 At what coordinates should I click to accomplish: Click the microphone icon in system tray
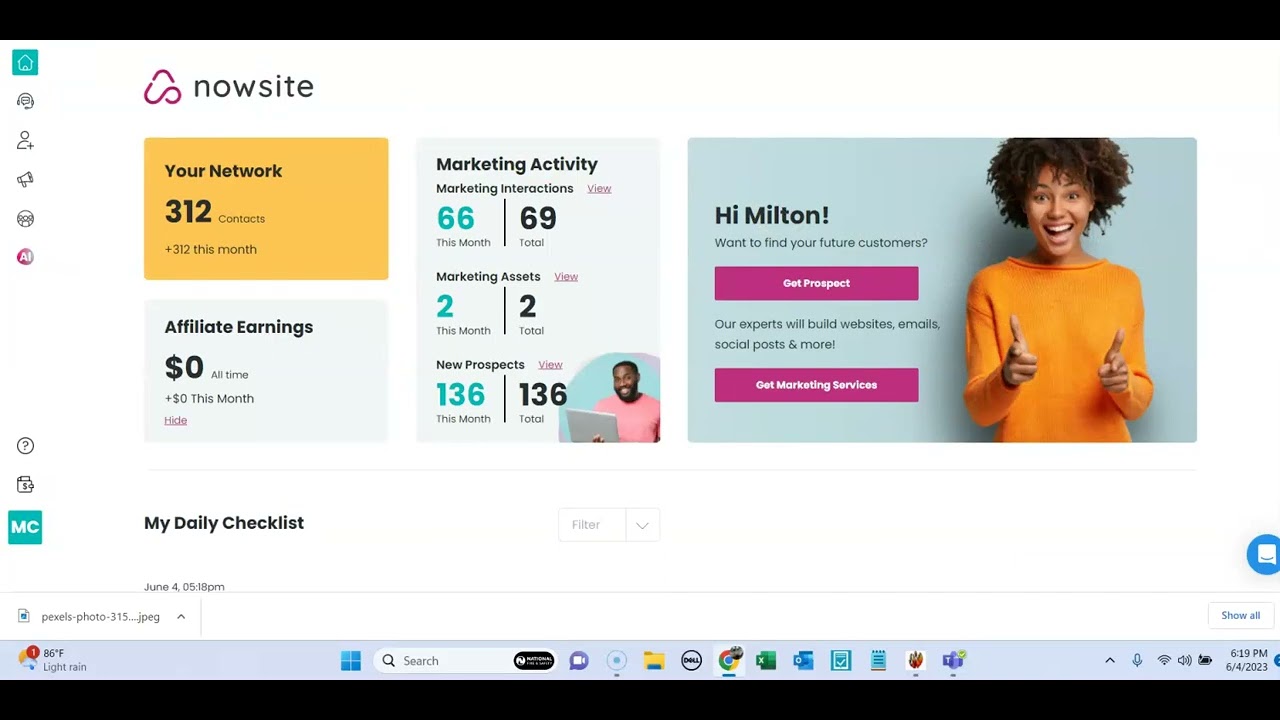[x=1137, y=660]
